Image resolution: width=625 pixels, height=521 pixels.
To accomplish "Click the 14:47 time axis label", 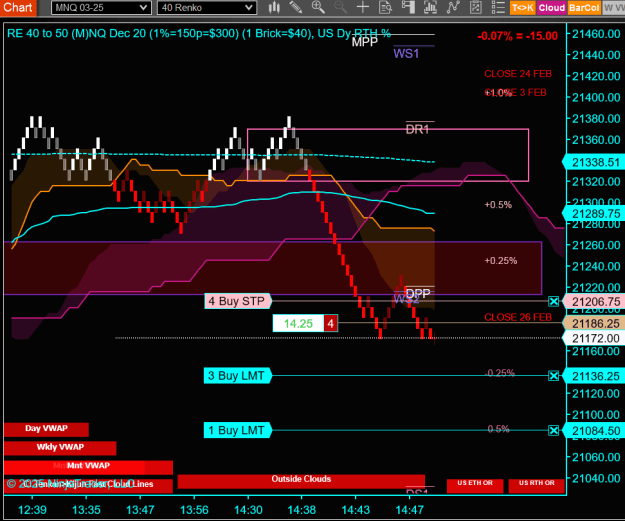I will [x=409, y=510].
